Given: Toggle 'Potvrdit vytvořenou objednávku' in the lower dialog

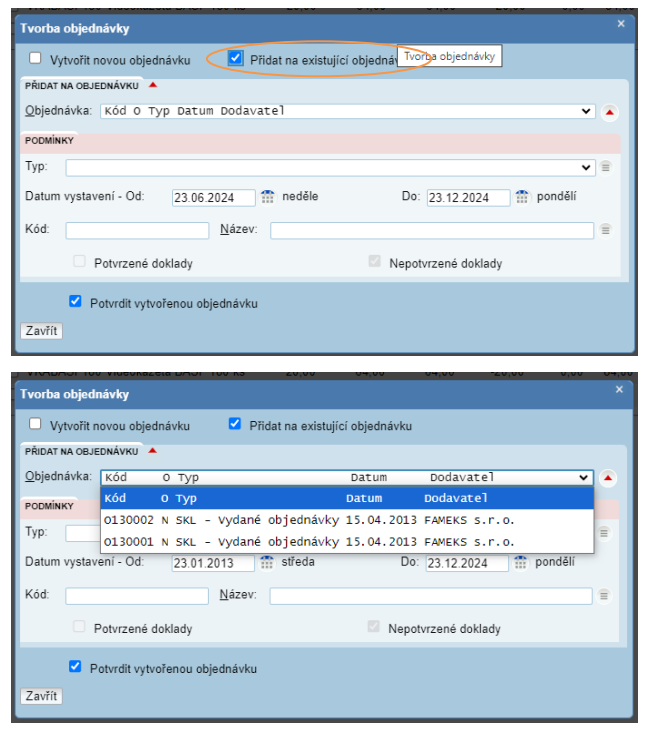Looking at the screenshot, I should [75, 666].
